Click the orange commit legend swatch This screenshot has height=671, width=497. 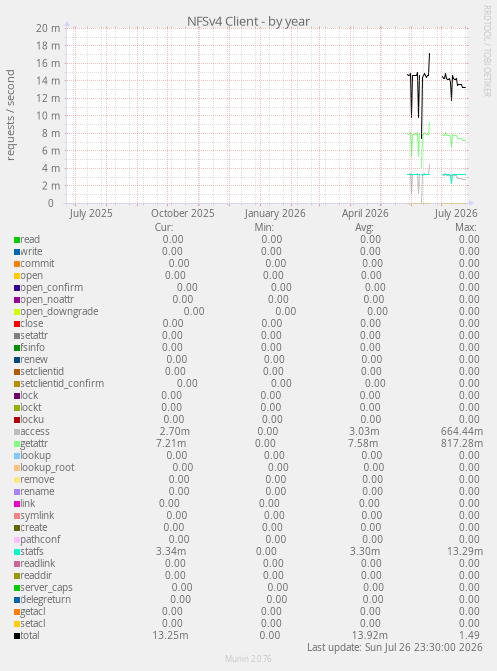point(17,264)
